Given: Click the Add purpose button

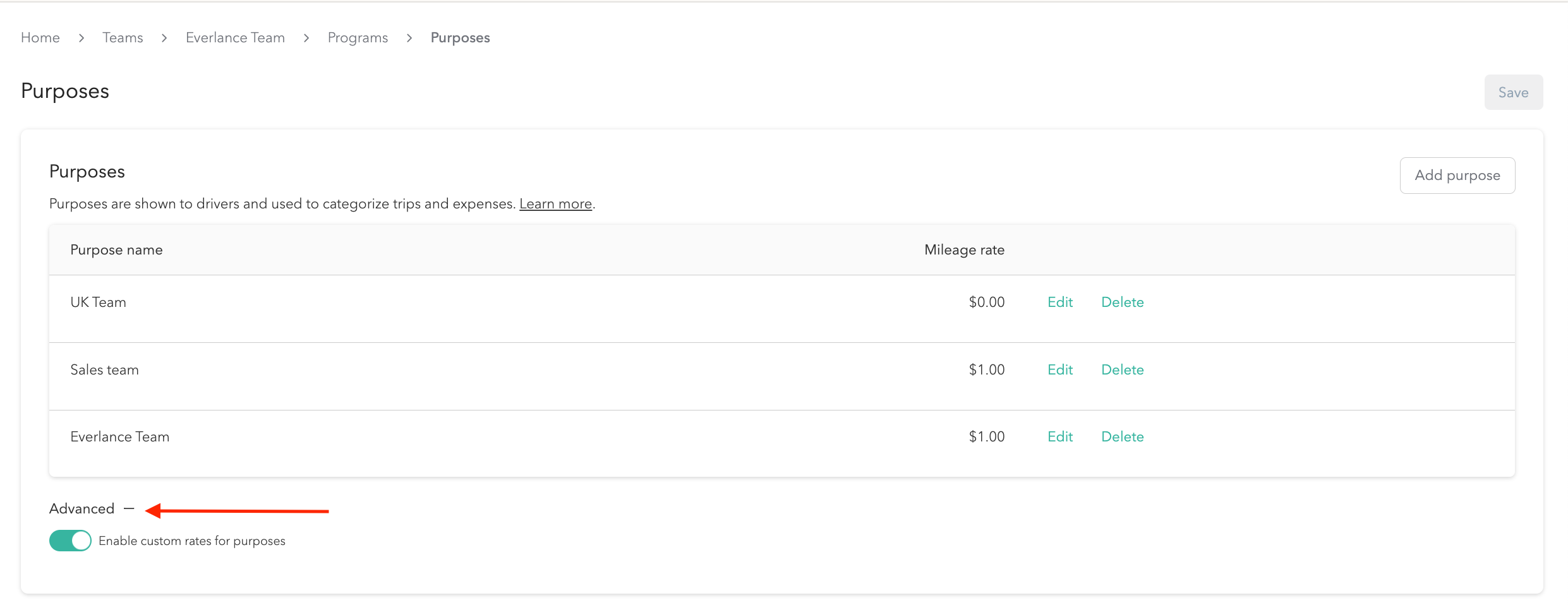Looking at the screenshot, I should (x=1457, y=176).
